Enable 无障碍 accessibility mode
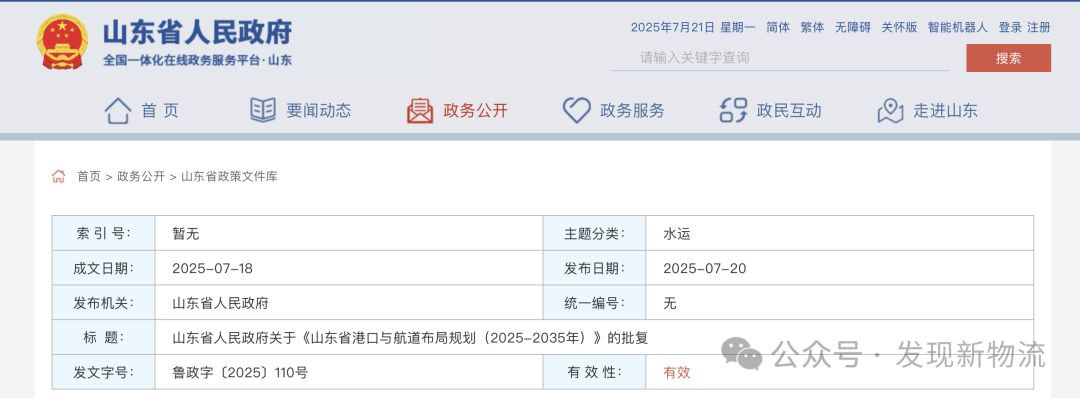Image resolution: width=1080 pixels, height=398 pixels. [853, 28]
